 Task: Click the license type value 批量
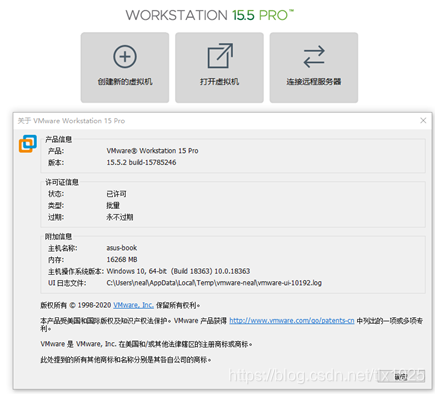pos(113,205)
